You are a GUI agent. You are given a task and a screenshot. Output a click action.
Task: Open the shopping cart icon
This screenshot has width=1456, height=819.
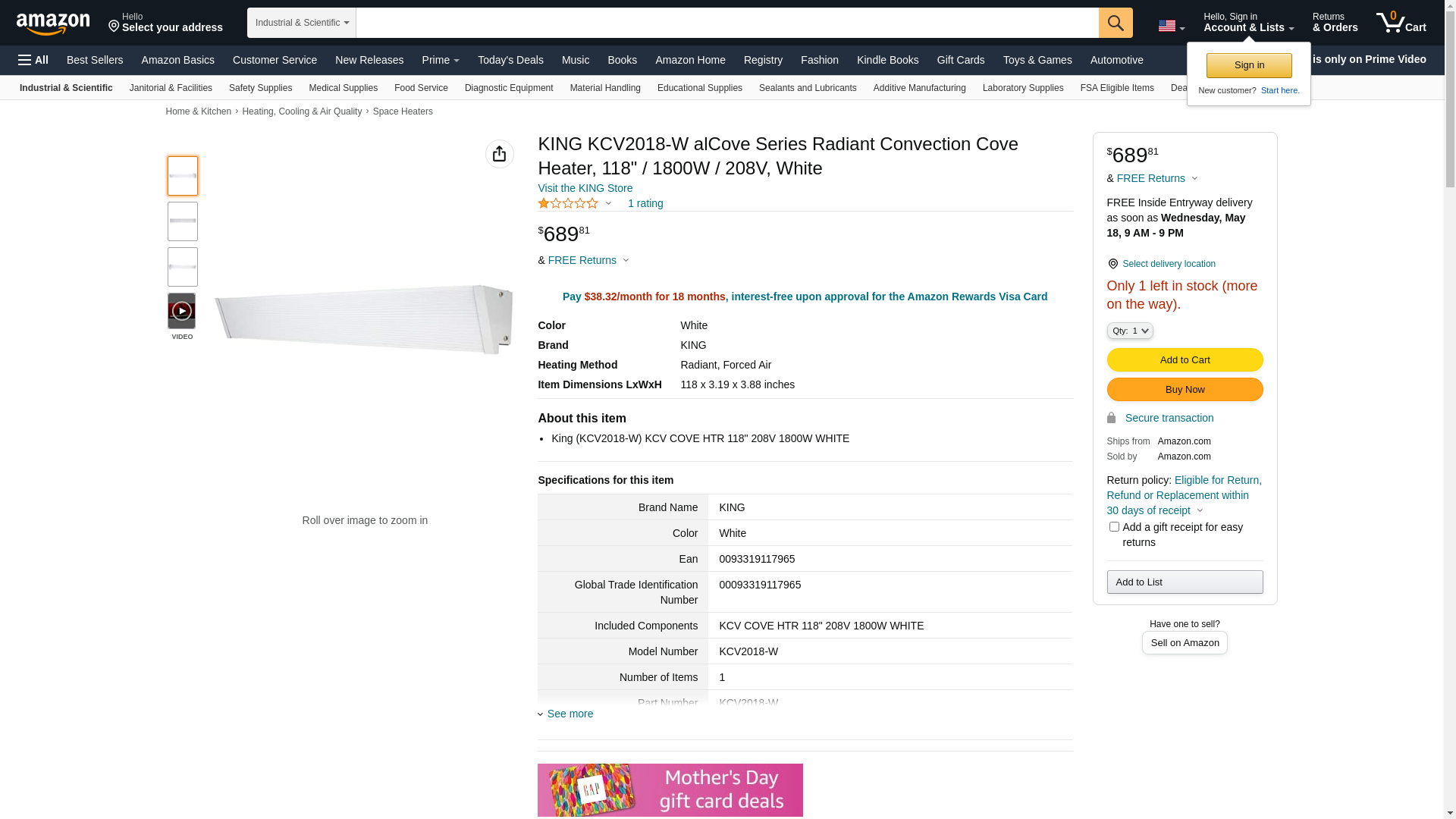[1400, 23]
